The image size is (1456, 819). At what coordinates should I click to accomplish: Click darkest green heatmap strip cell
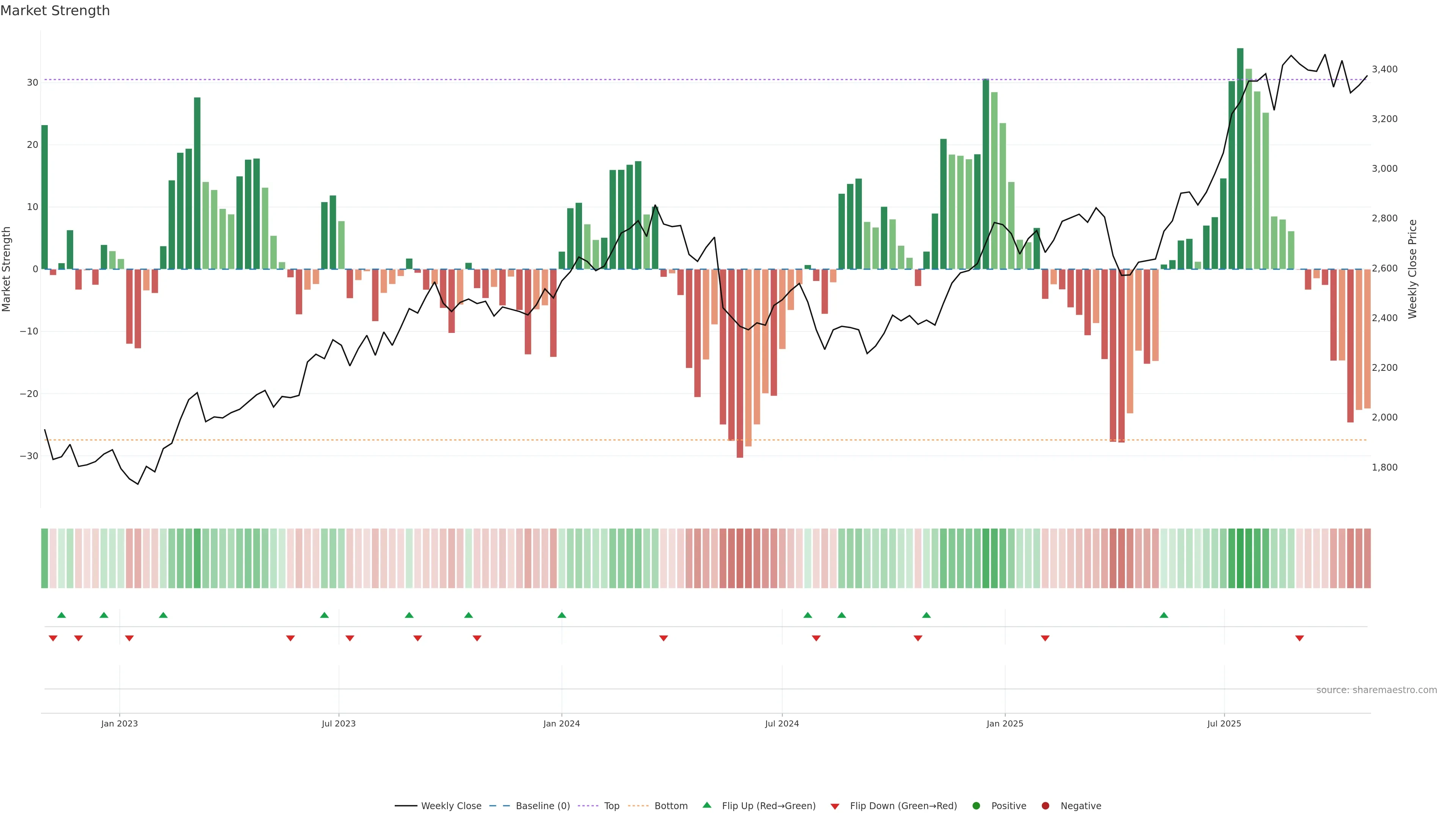pyautogui.click(x=1240, y=559)
